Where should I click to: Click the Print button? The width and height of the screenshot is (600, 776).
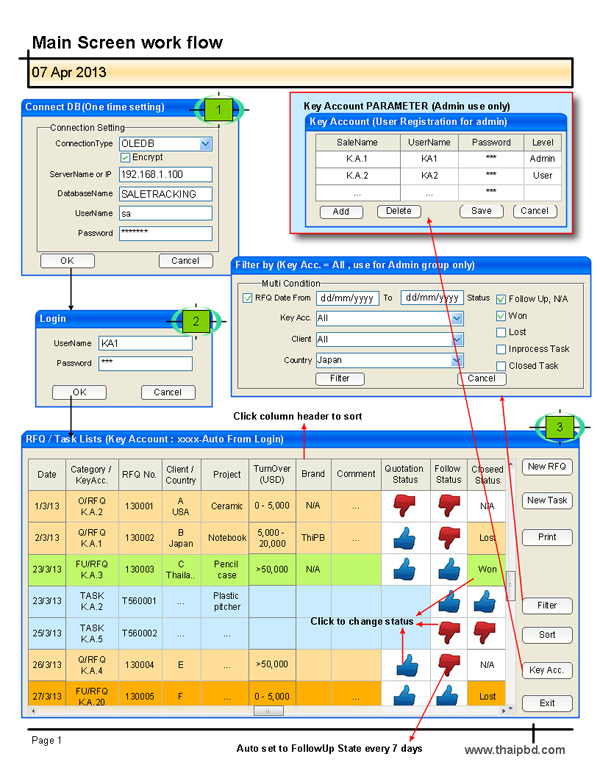[x=547, y=537]
